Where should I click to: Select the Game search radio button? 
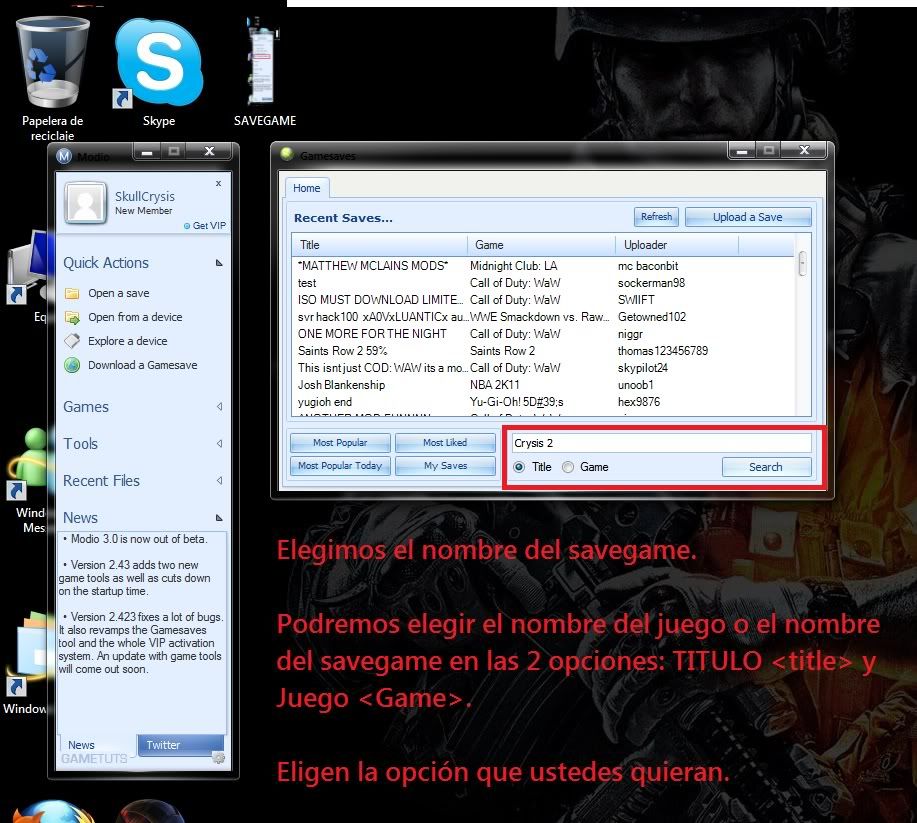click(x=568, y=467)
